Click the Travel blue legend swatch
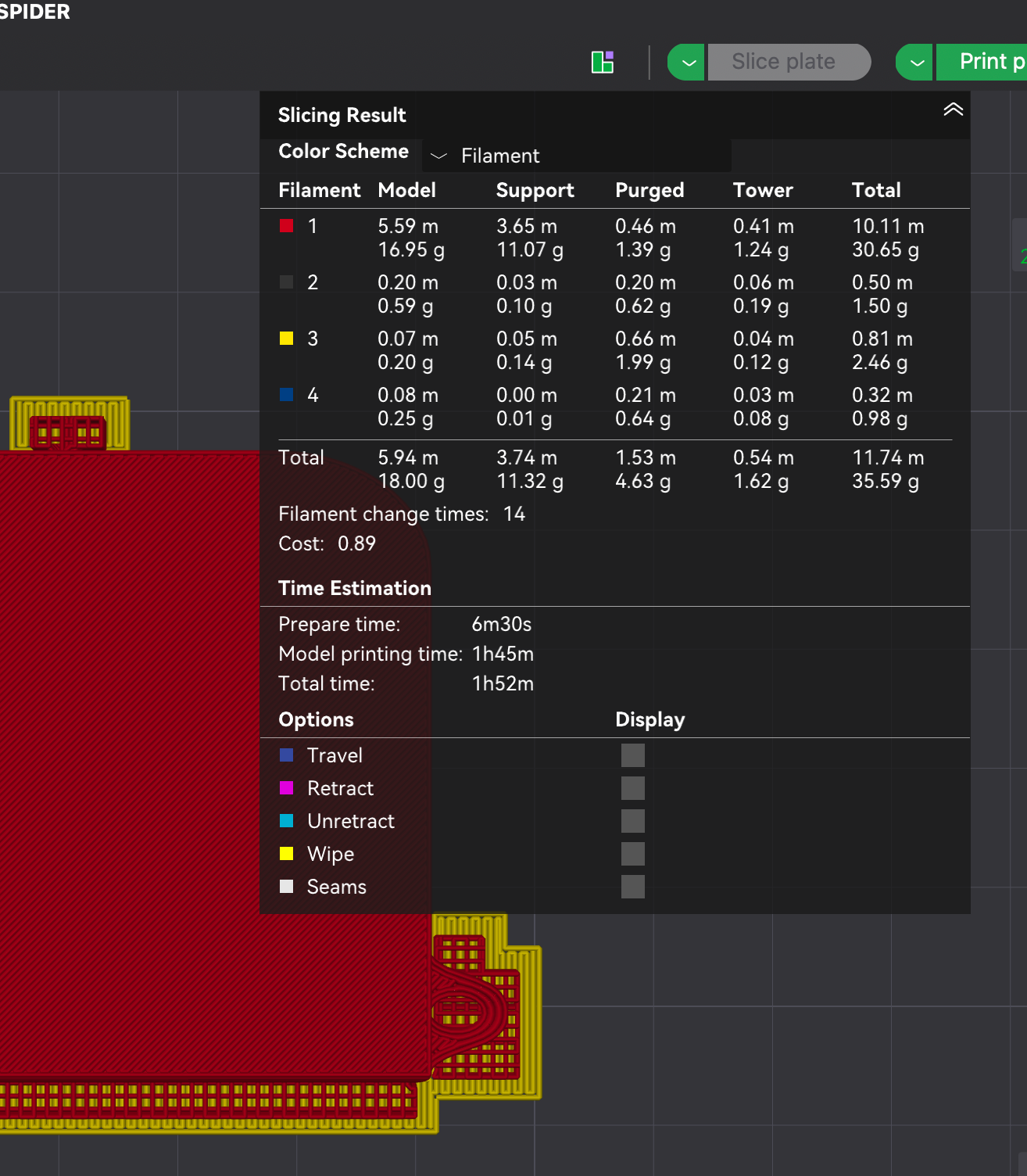The image size is (1027, 1176). point(287,755)
